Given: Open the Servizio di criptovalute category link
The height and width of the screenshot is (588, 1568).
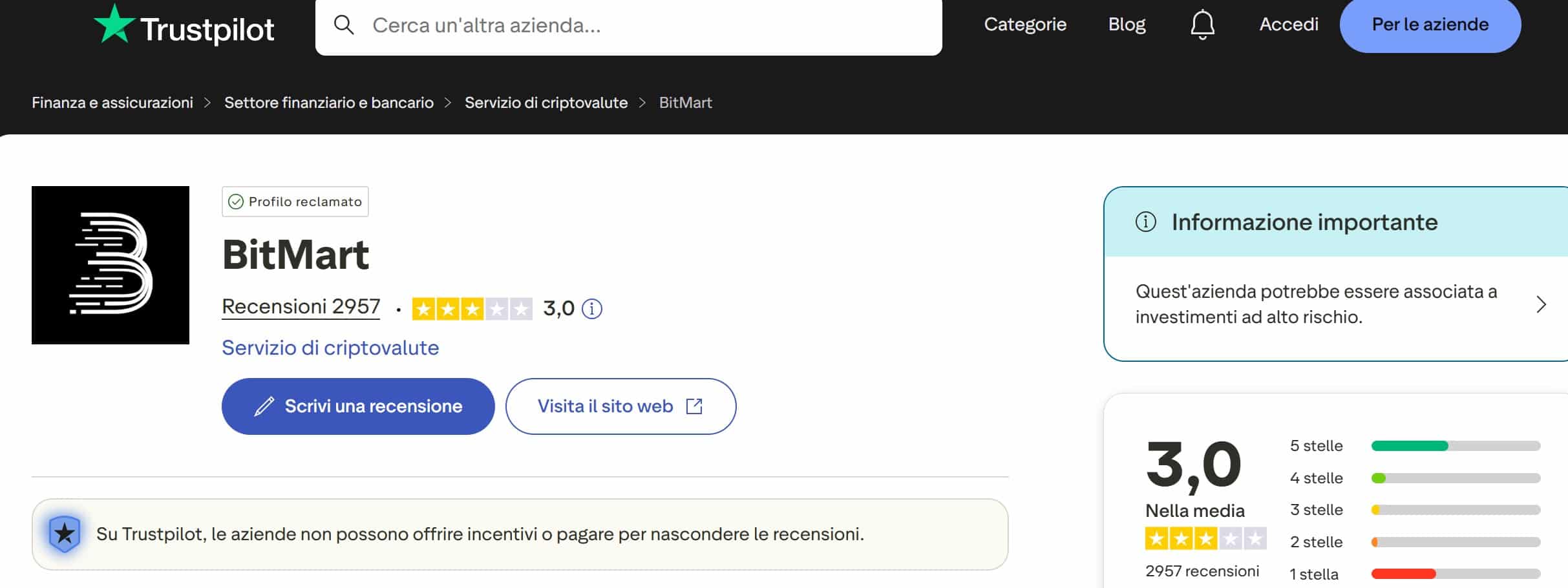Looking at the screenshot, I should coord(330,348).
